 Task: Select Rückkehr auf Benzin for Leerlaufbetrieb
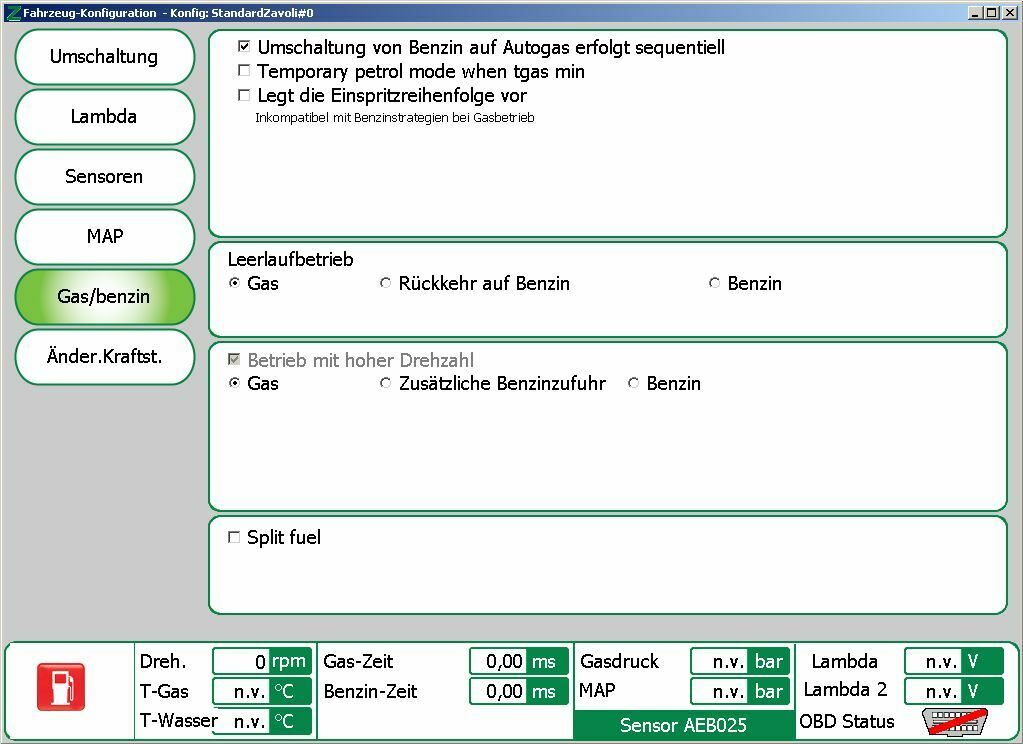click(x=386, y=284)
